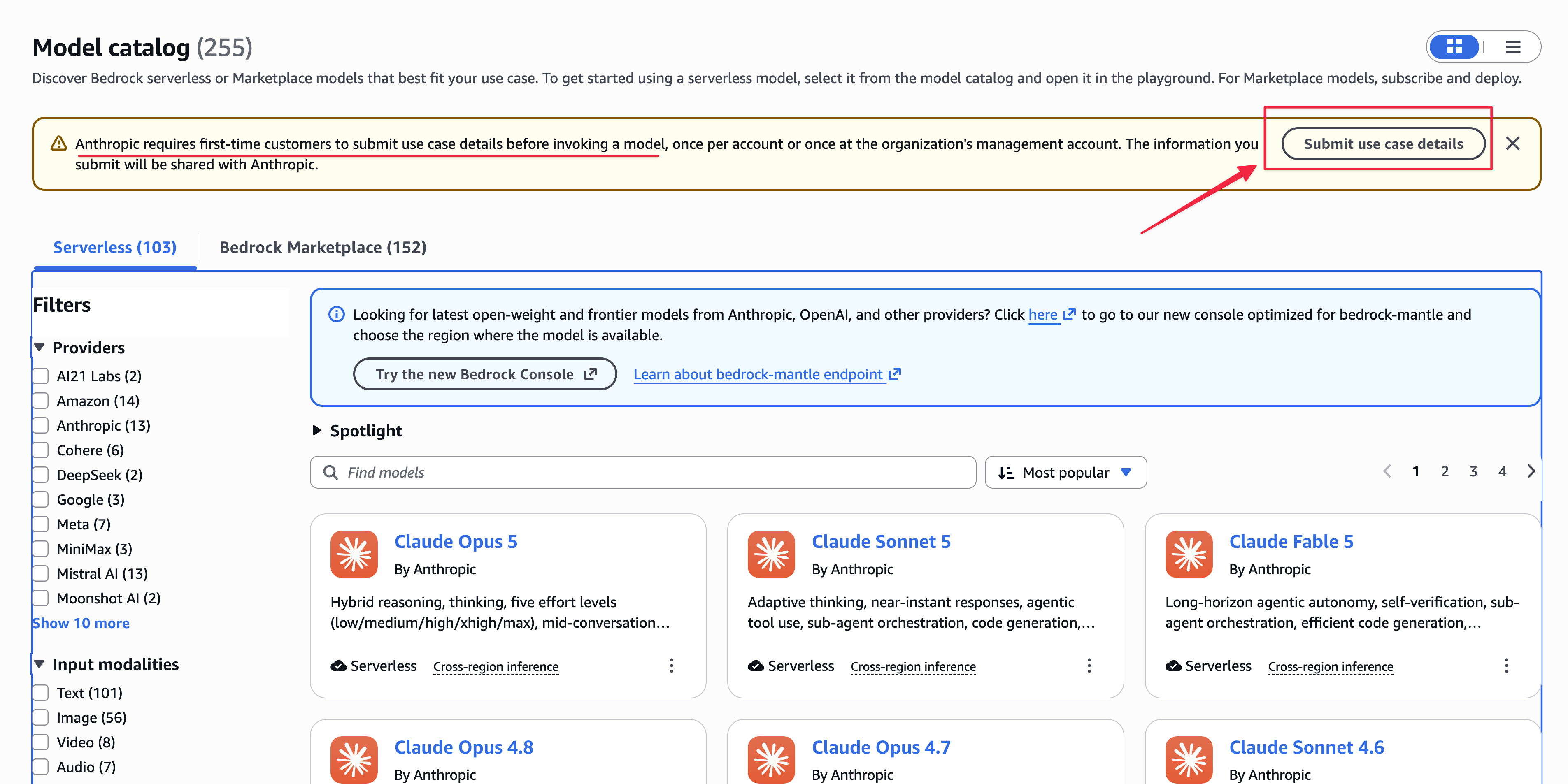1568x784 pixels.
Task: Filter by Image input modality
Action: point(41,718)
